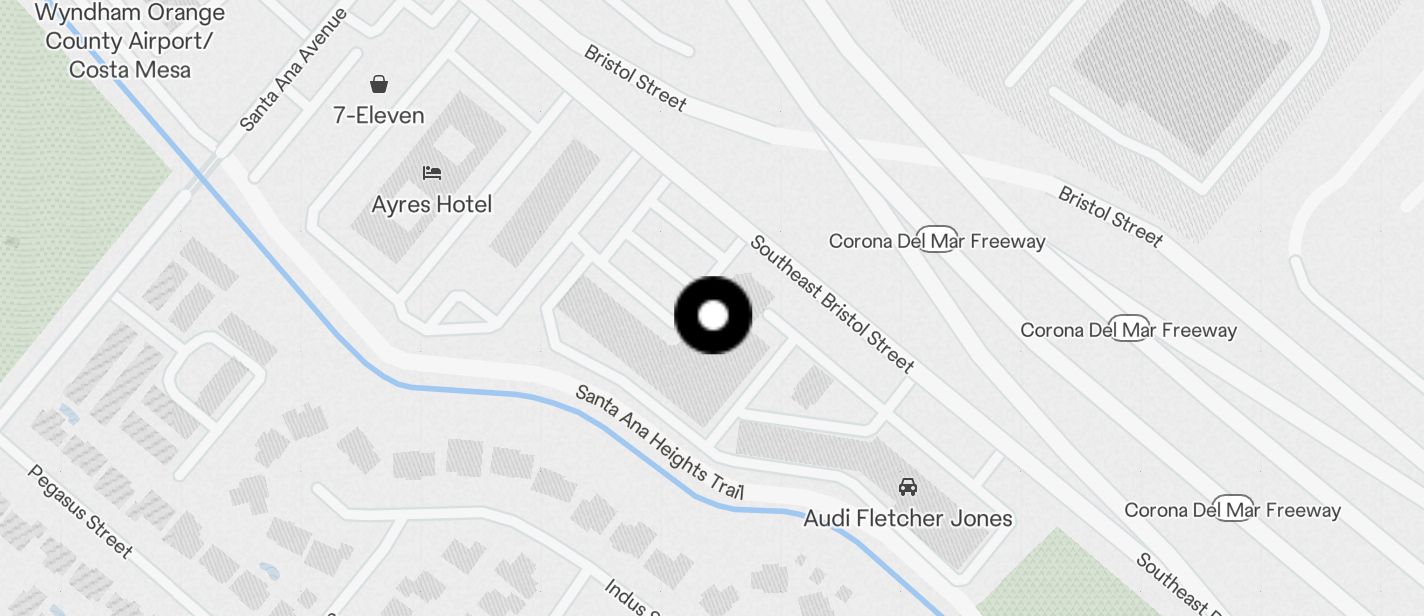The image size is (1424, 616).
Task: Click the Santa Ana Avenue street label
Action: (293, 71)
